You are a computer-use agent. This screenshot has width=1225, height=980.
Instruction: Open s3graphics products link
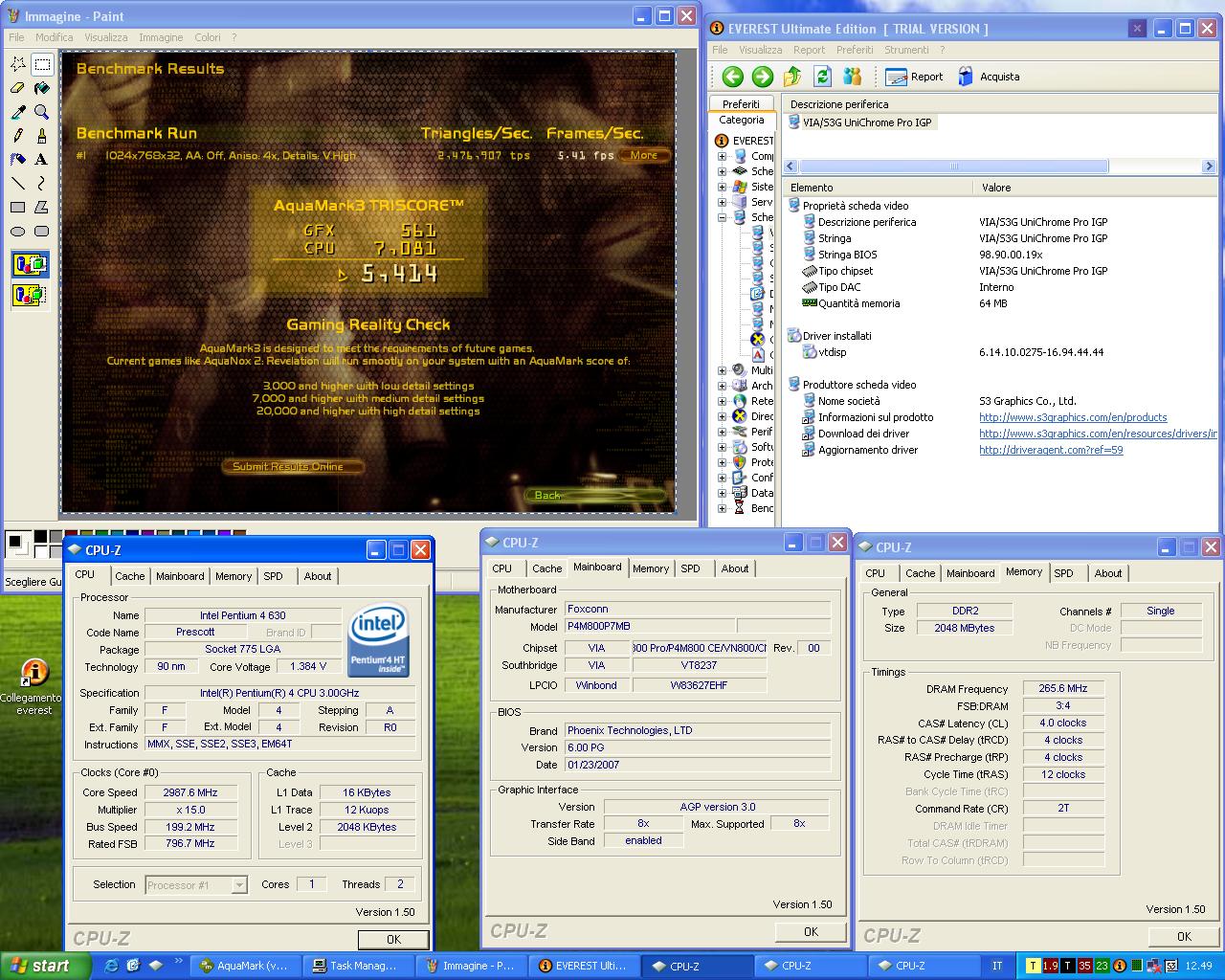tap(1073, 417)
